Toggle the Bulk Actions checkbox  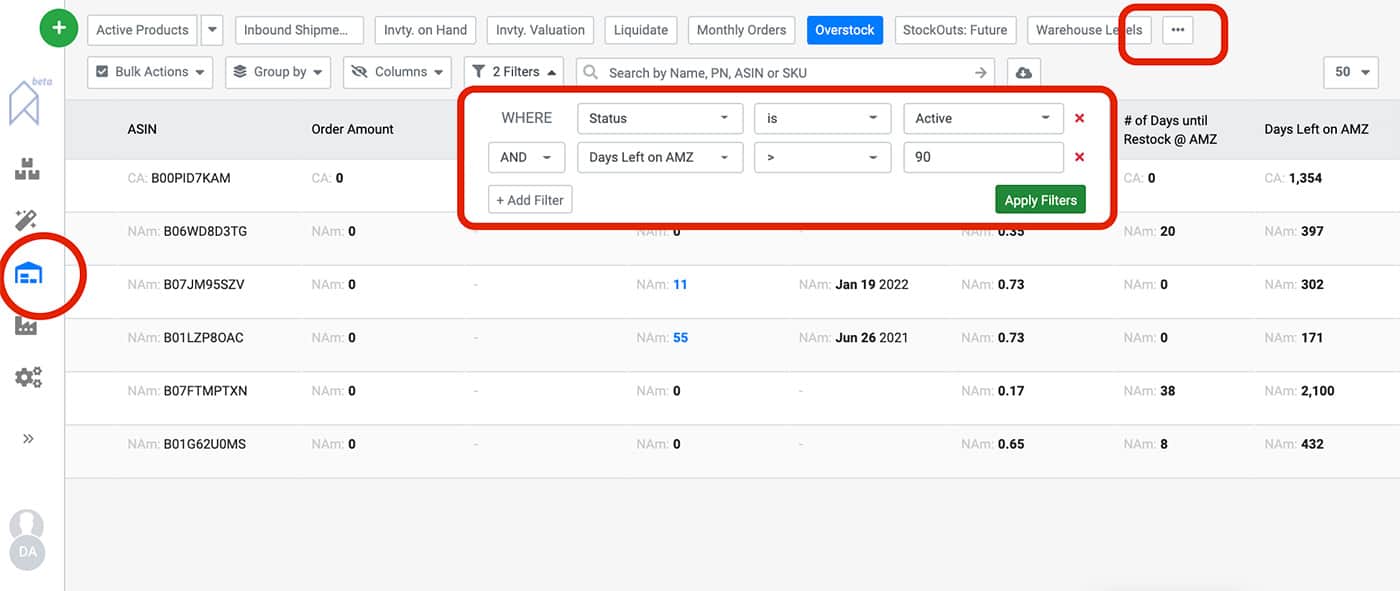102,71
